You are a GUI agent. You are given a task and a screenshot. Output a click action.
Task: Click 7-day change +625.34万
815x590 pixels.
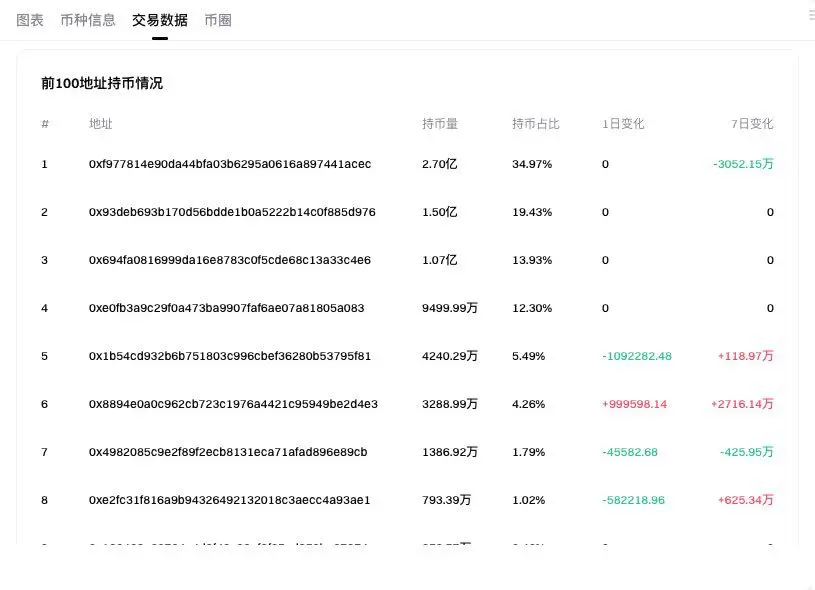pyautogui.click(x=746, y=500)
